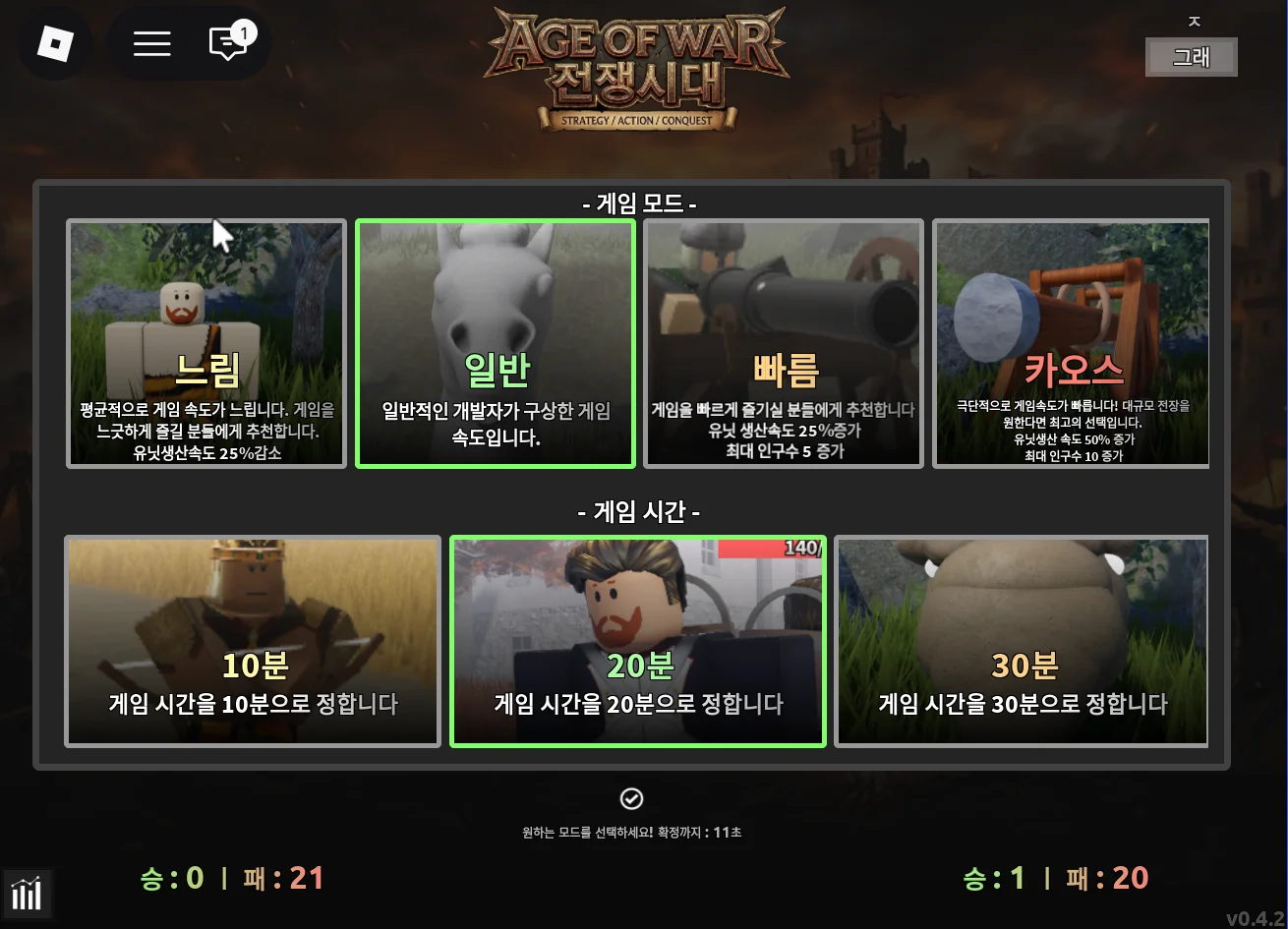Image resolution: width=1288 pixels, height=929 pixels.
Task: Click the 그래 button
Action: (x=1192, y=57)
